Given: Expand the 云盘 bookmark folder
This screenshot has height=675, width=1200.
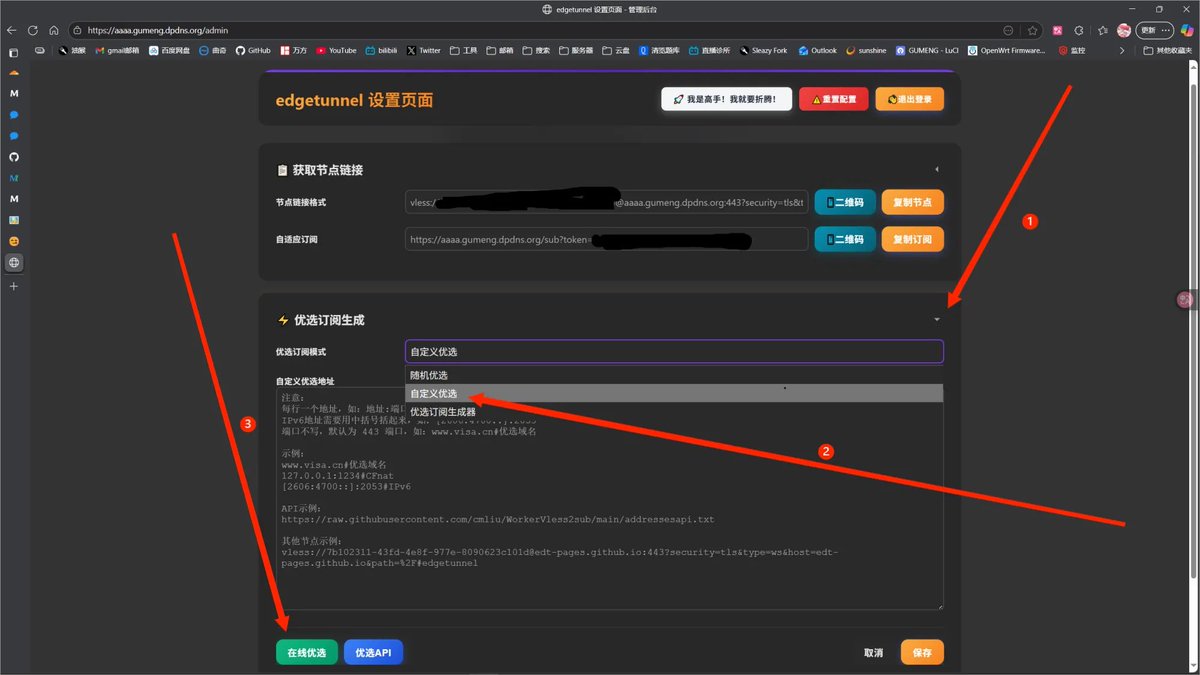Looking at the screenshot, I should click(616, 50).
